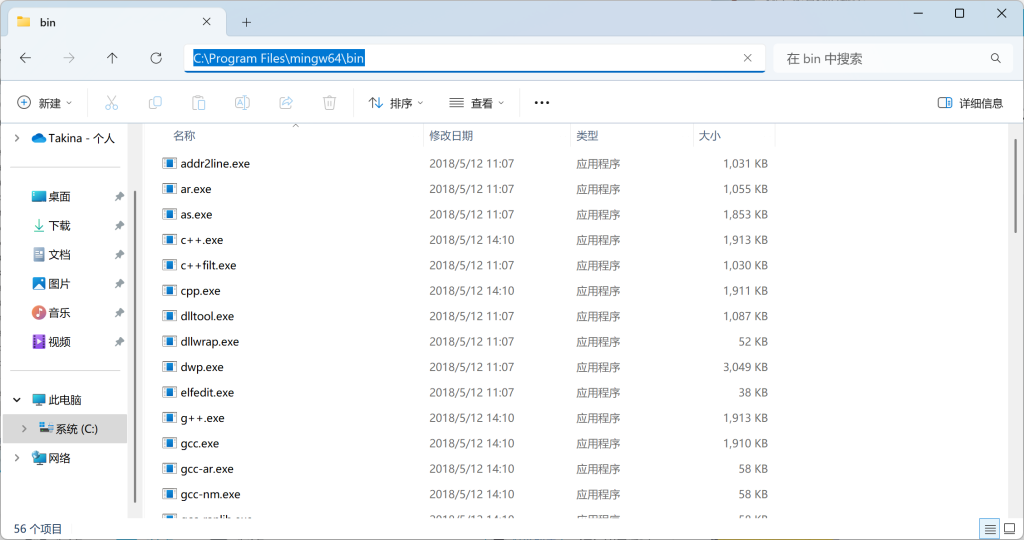Collapse the 此电脑 tree node
This screenshot has width=1024, height=540.
tap(16, 400)
